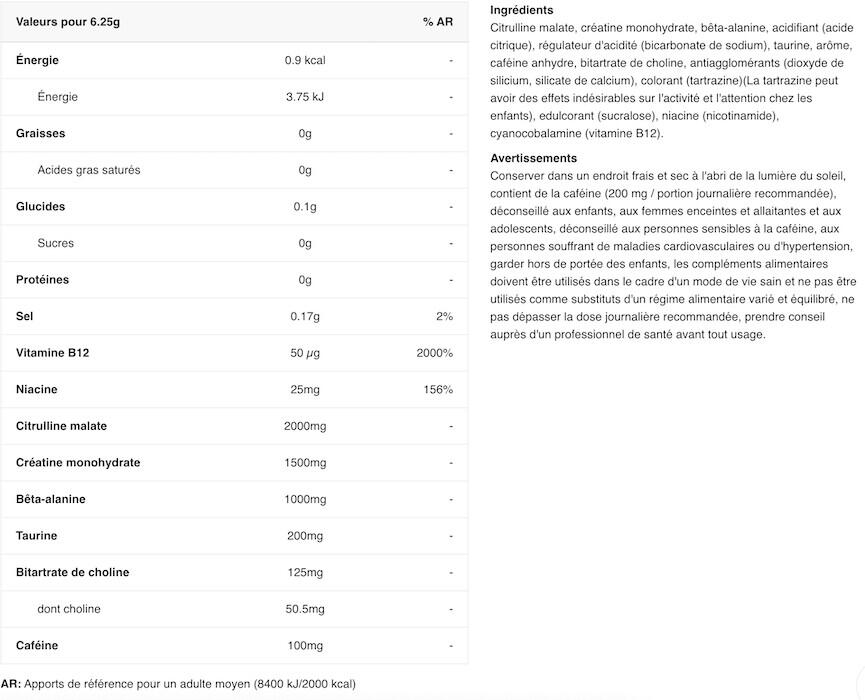The image size is (865, 700).
Task: Select the "Citrulline malate" row label
Action: click(x=62, y=426)
